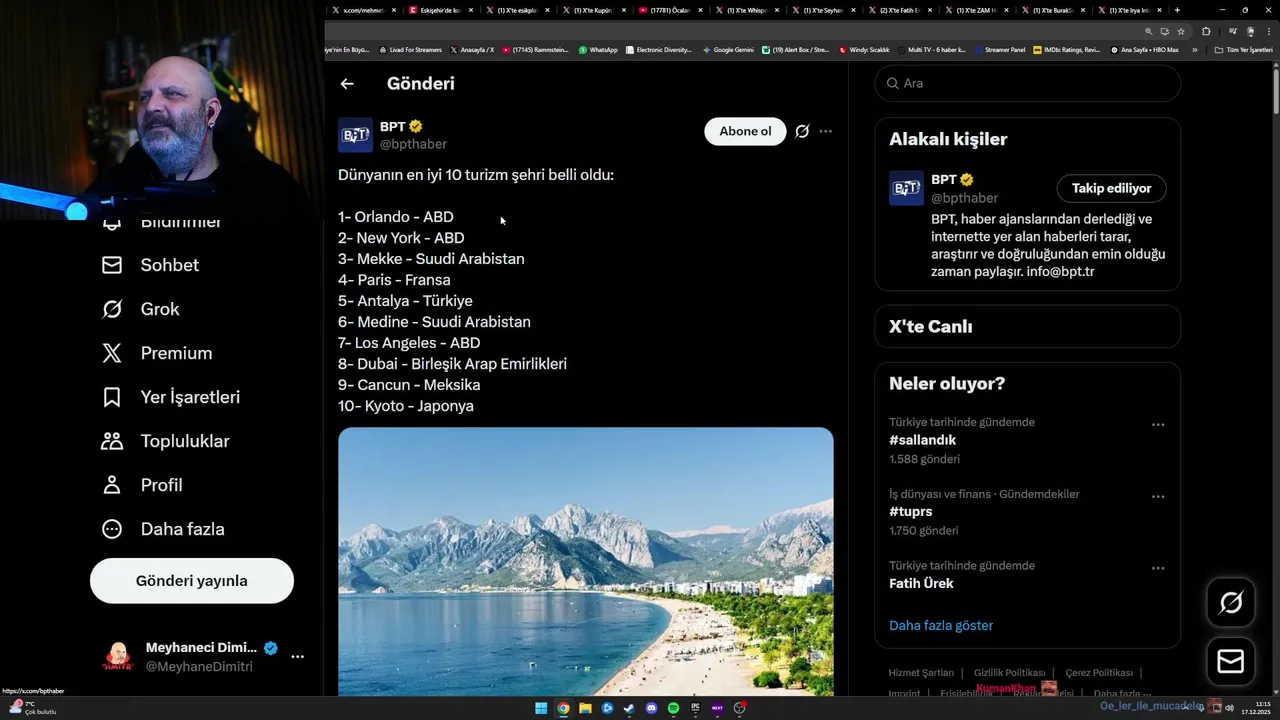Open more options for Fatih Ürek trend
This screenshot has height=720, width=1280.
pos(1158,568)
